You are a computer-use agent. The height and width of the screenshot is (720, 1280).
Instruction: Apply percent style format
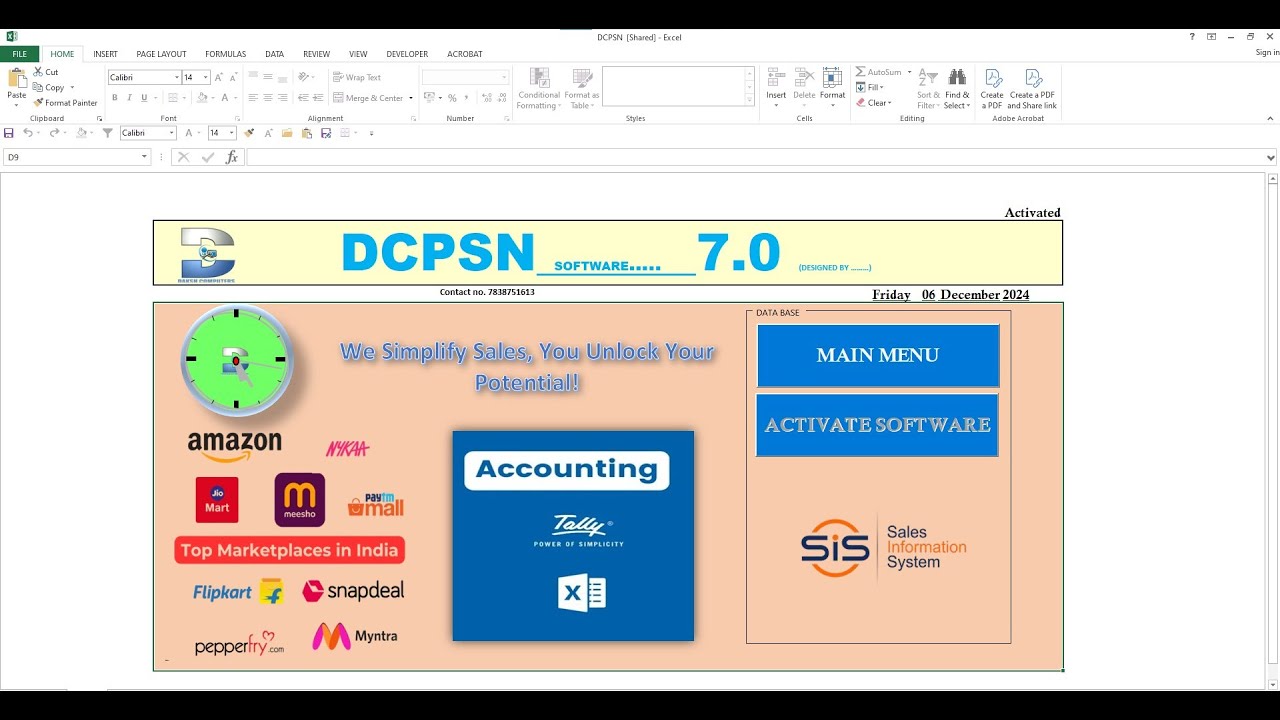click(x=452, y=98)
